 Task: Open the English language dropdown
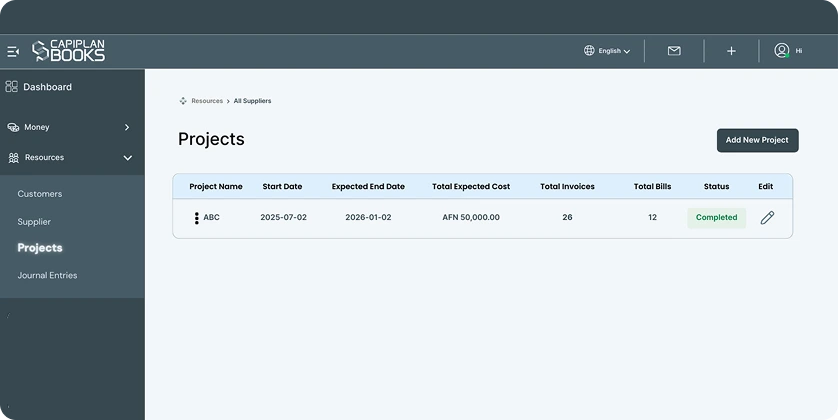pyautogui.click(x=614, y=51)
